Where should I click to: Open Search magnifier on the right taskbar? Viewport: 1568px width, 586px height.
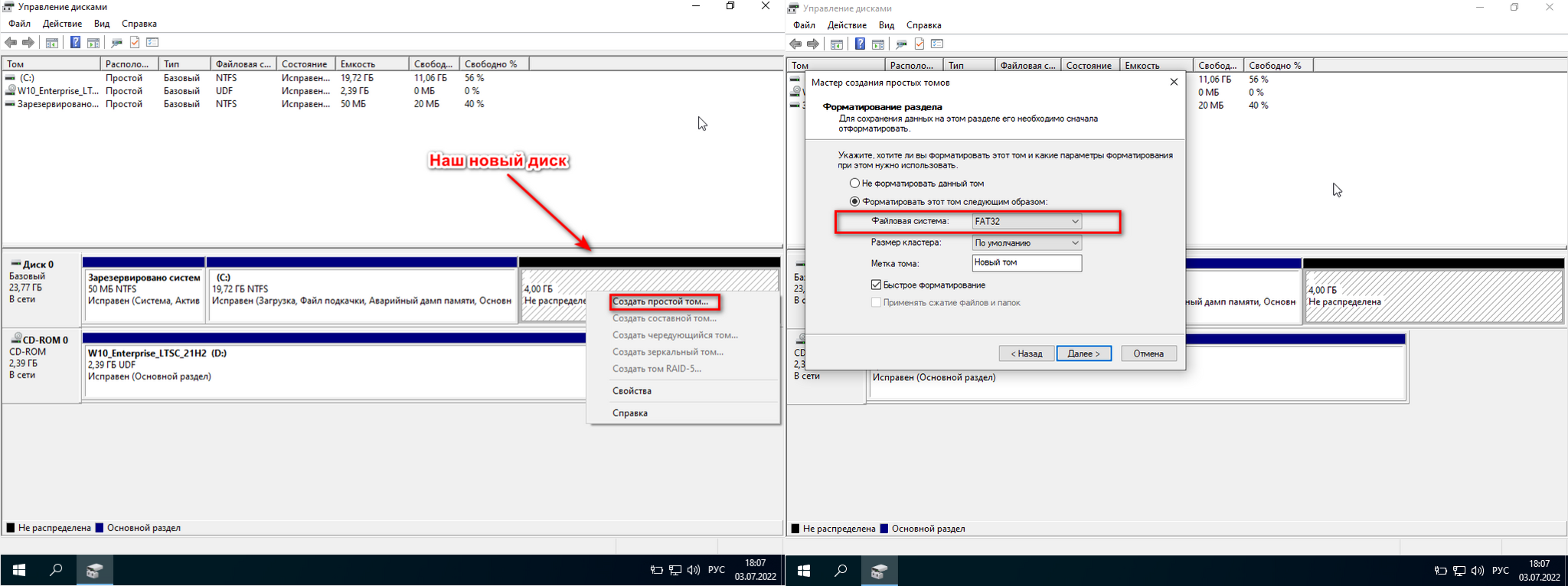point(841,571)
